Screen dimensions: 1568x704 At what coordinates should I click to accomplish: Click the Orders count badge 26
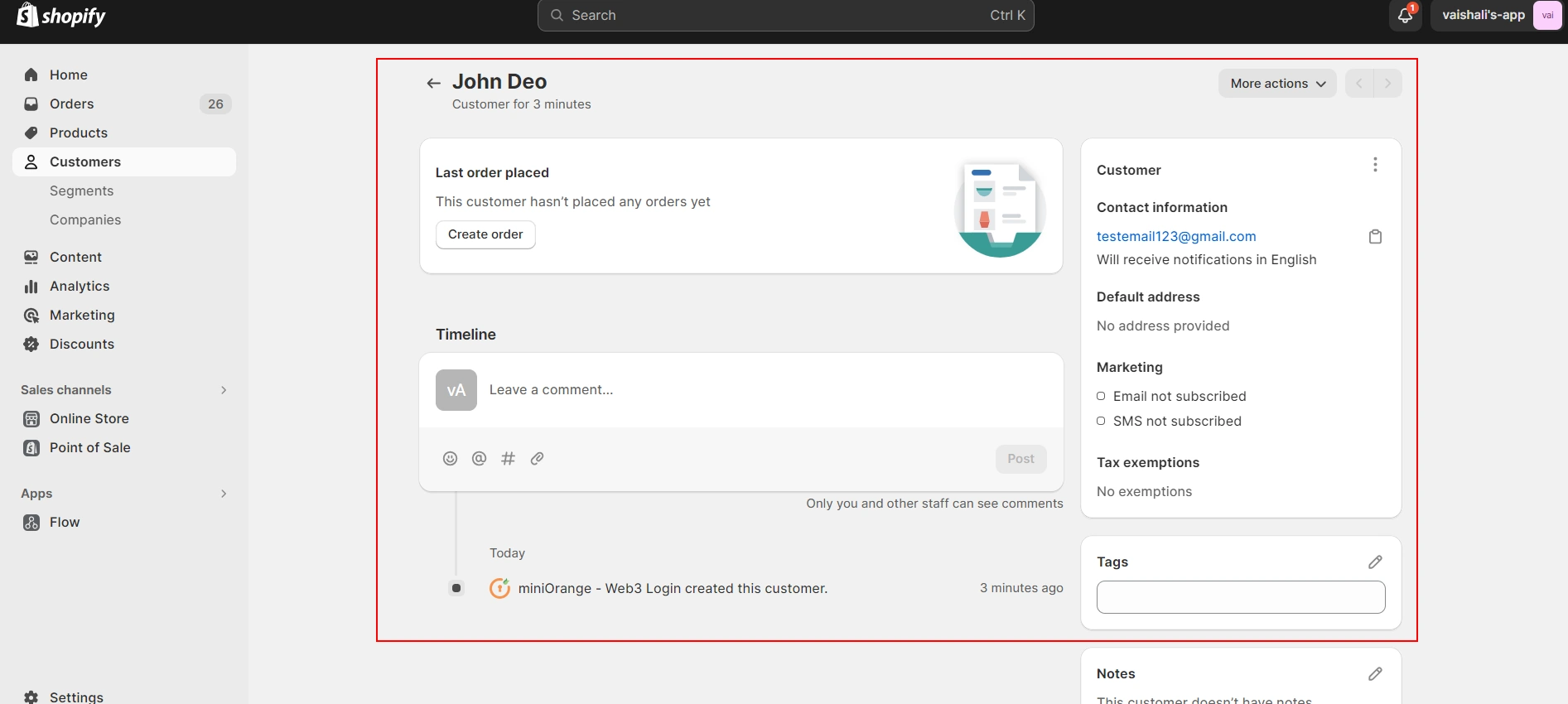[x=215, y=104]
